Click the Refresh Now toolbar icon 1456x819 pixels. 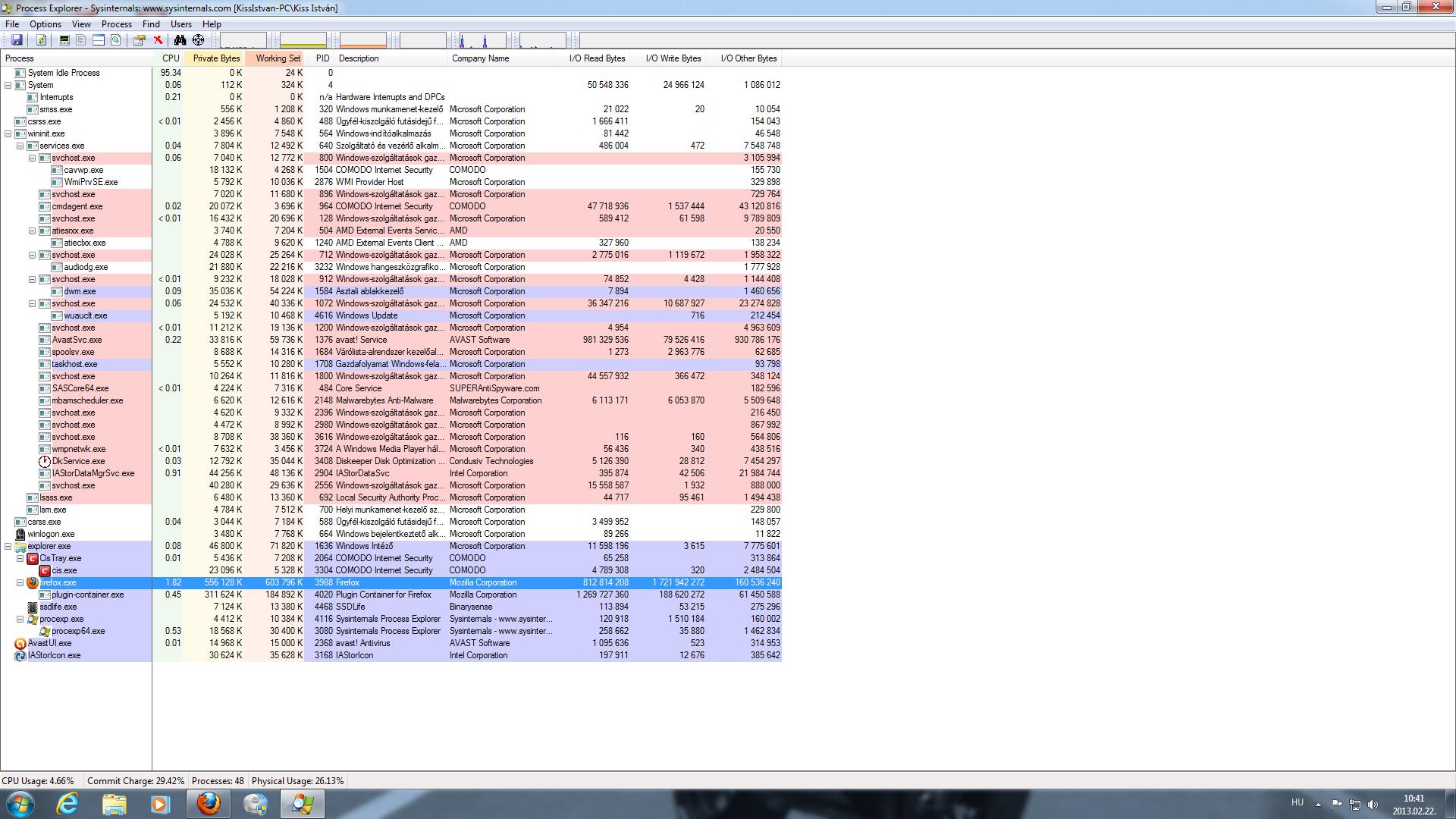[42, 40]
